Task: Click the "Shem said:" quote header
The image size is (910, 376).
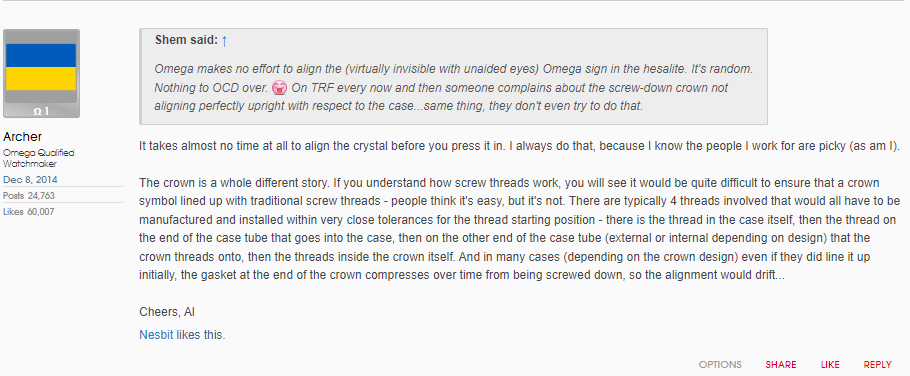Action: click(186, 41)
